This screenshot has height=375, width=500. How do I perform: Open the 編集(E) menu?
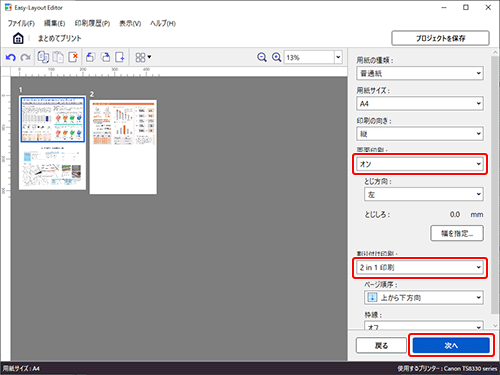[x=54, y=23]
